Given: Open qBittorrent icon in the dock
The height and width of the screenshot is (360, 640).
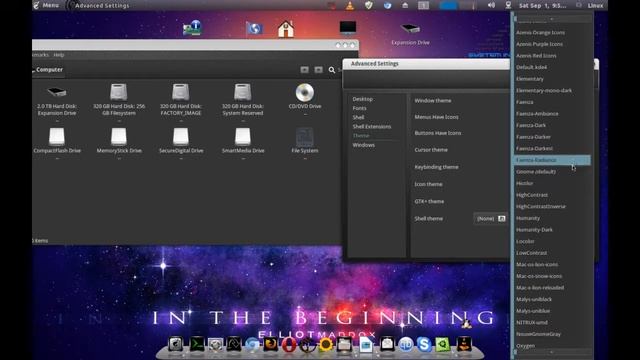Looking at the screenshot, I should tap(405, 344).
